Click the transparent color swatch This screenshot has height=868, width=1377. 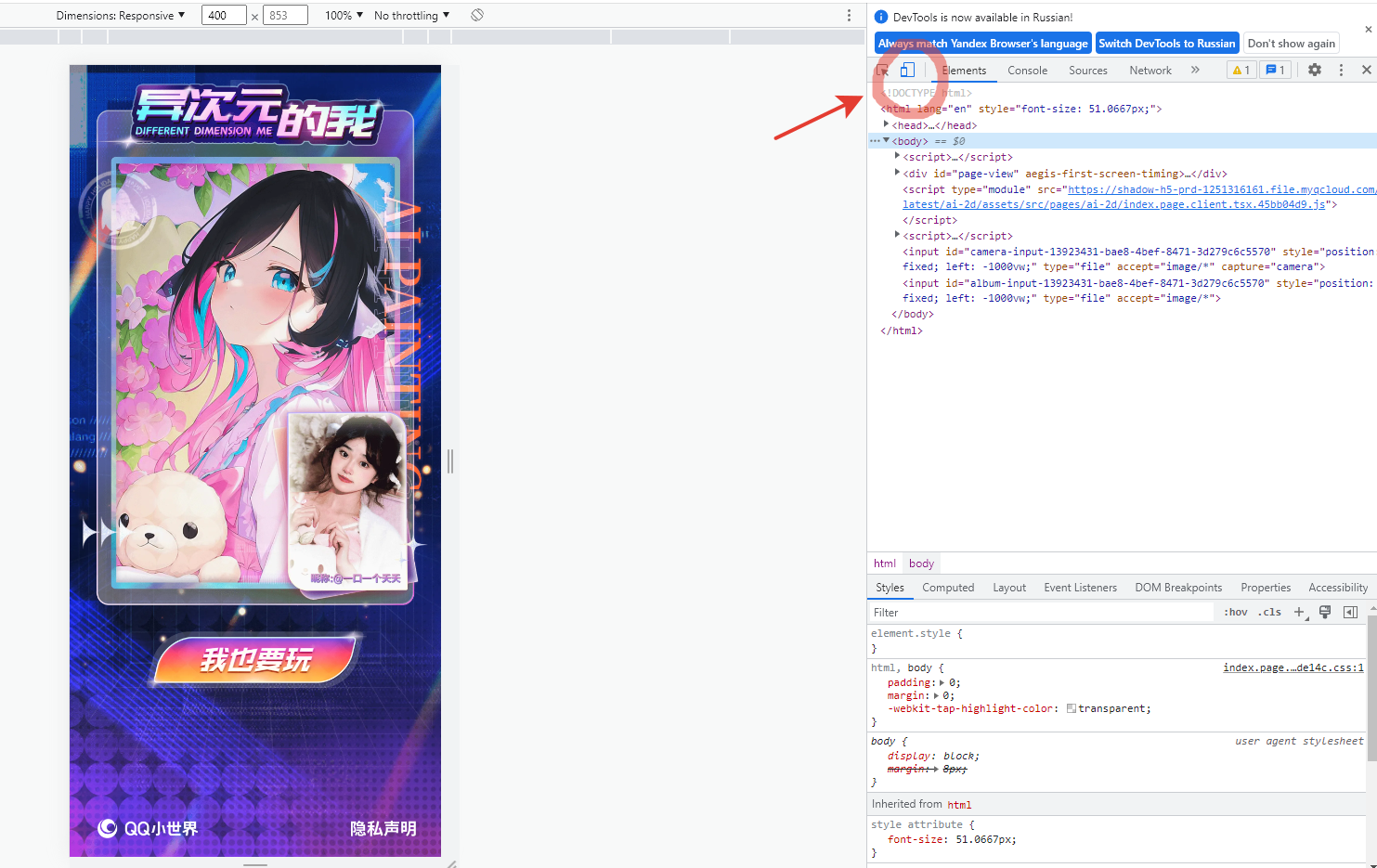point(1072,708)
